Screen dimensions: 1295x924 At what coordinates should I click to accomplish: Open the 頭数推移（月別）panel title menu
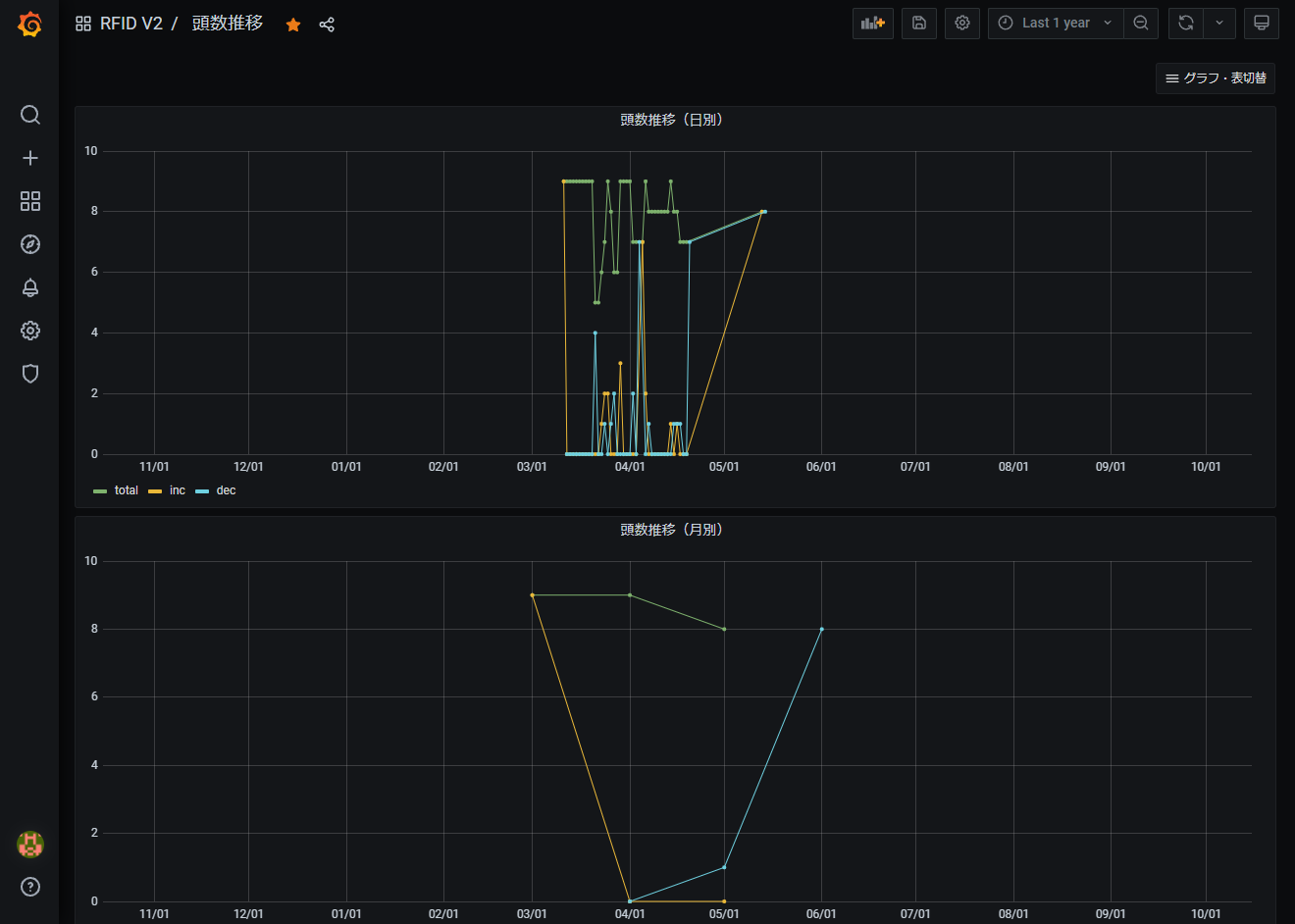pos(674,530)
